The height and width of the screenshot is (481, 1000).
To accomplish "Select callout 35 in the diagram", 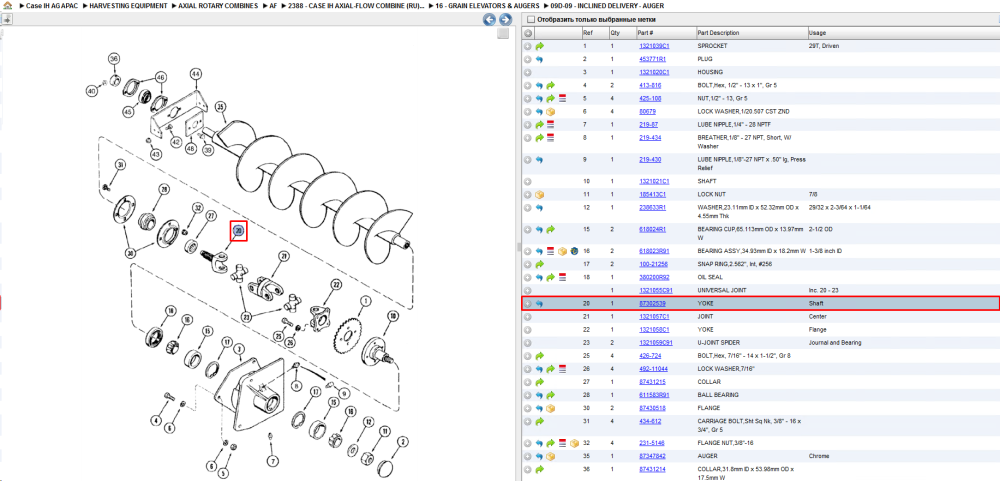I will pyautogui.click(x=221, y=107).
